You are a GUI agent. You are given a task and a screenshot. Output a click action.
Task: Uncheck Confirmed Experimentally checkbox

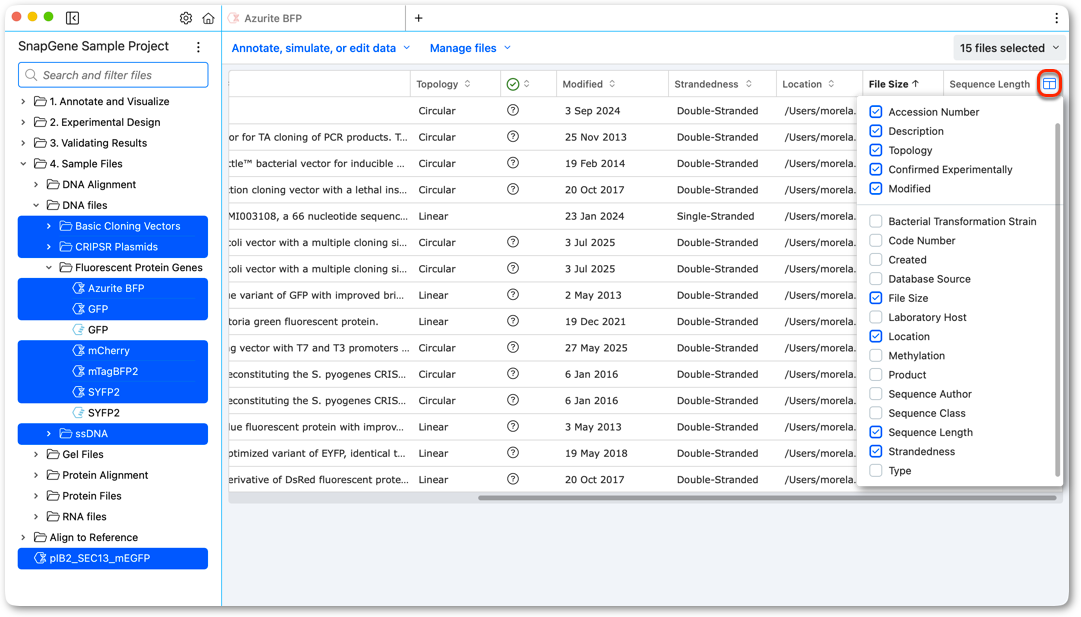[876, 170]
